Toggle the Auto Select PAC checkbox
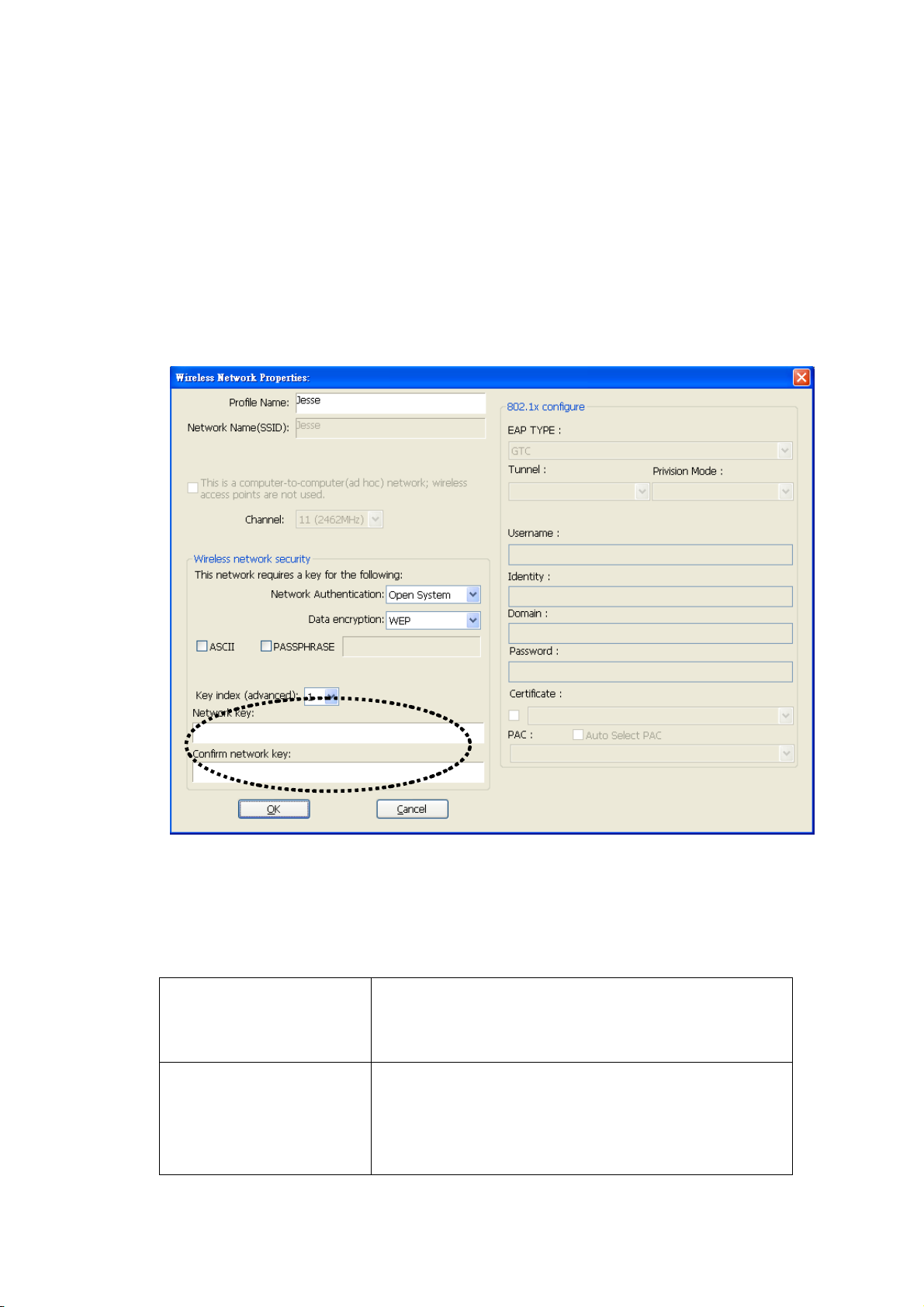Screen dimensions: 924x1307 tap(578, 735)
